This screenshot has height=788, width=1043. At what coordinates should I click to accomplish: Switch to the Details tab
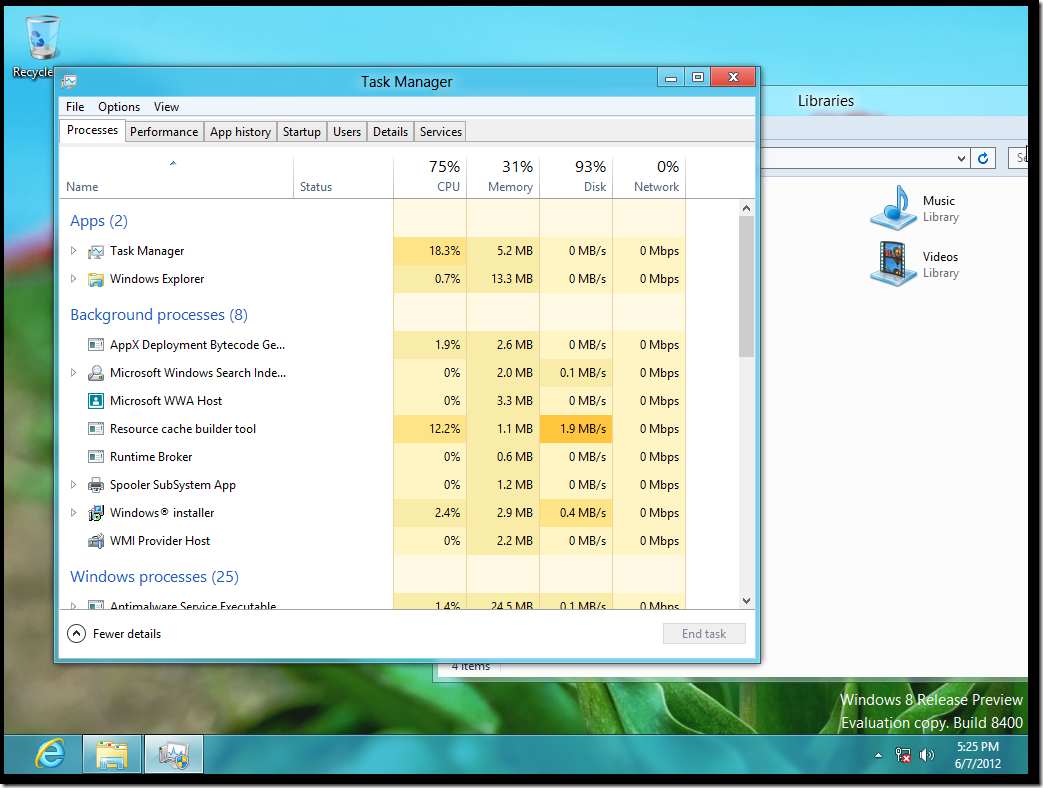coord(390,132)
